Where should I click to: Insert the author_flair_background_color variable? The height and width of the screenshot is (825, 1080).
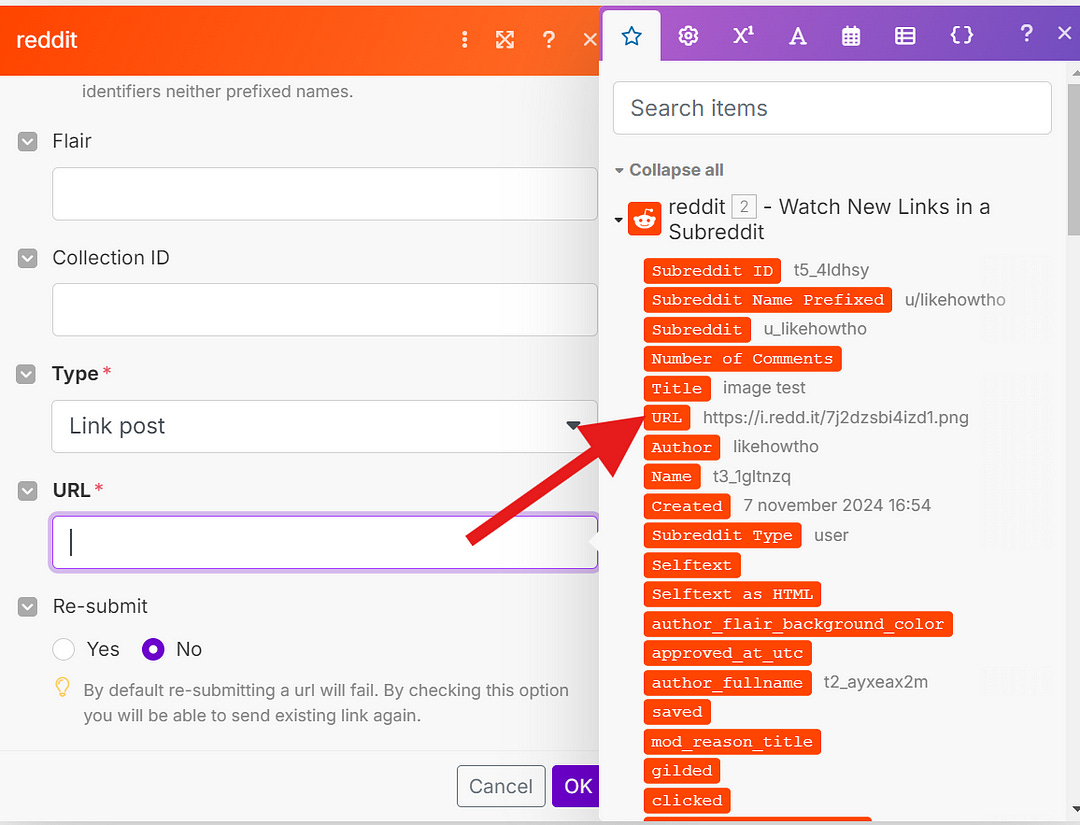(x=798, y=624)
